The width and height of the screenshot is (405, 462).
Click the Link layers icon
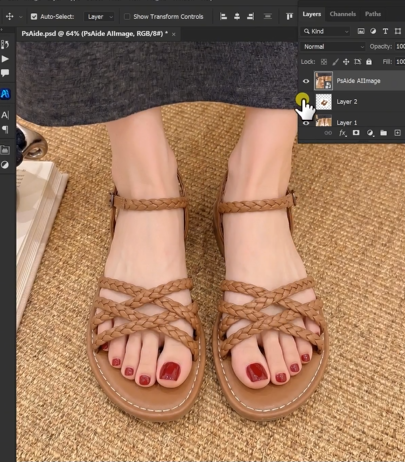(328, 133)
